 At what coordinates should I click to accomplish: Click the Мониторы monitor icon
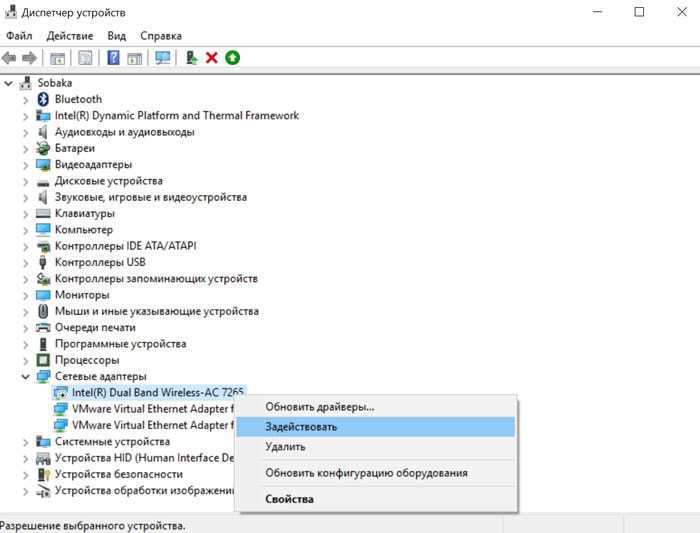pyautogui.click(x=43, y=295)
